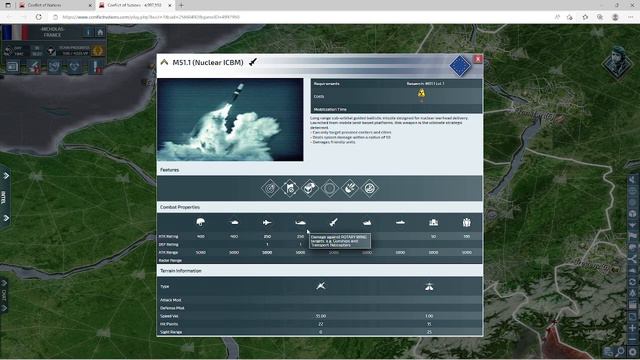The image size is (640, 360).
Task: Click the European coalition diamond emblem
Action: pos(460,66)
